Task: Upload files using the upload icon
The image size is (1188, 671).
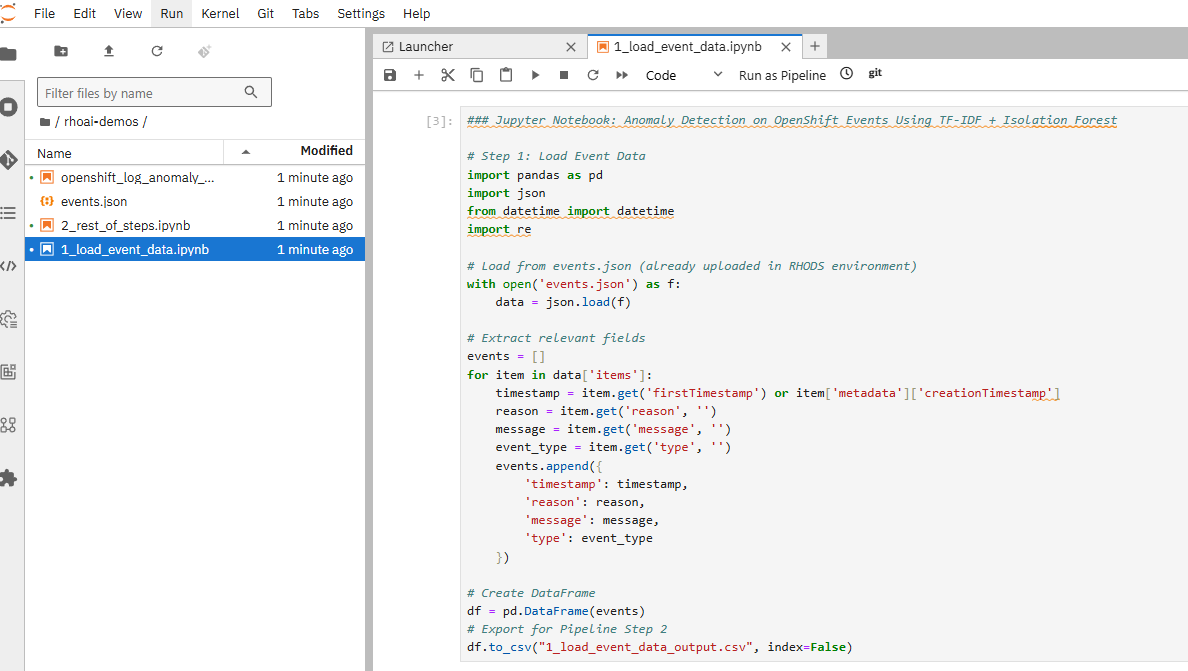Action: [x=109, y=51]
